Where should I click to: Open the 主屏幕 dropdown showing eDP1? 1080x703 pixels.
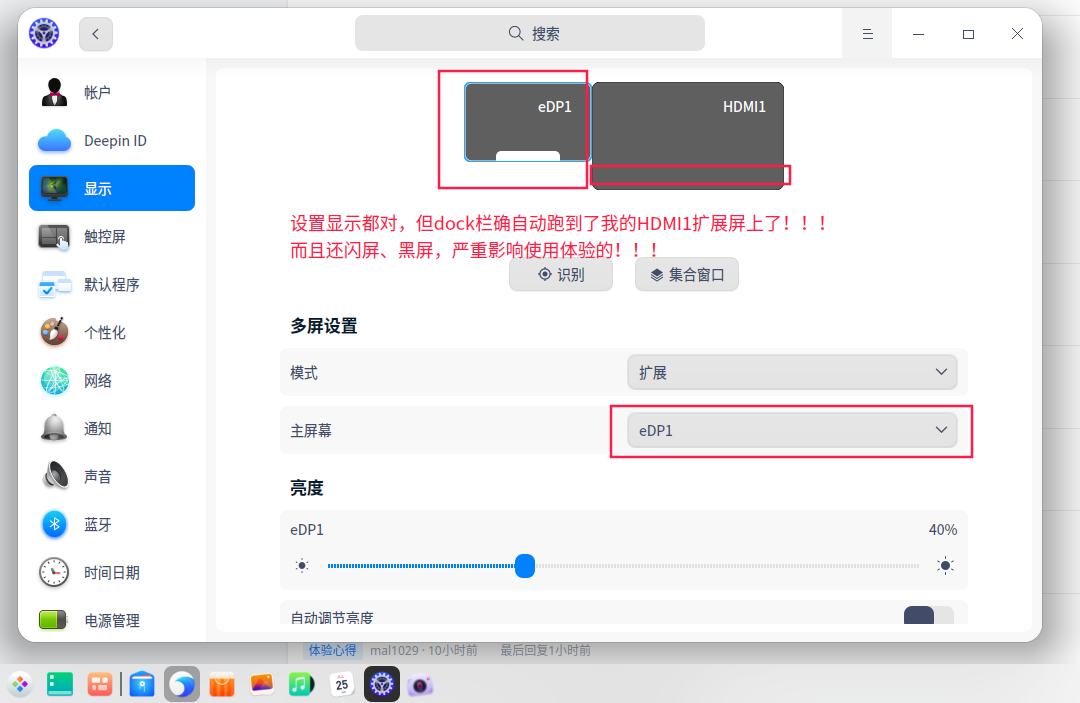pos(792,430)
